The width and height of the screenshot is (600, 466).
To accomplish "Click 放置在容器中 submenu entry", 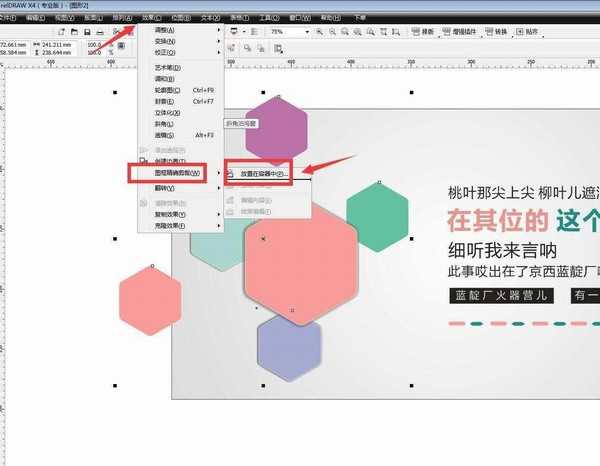I will click(260, 173).
